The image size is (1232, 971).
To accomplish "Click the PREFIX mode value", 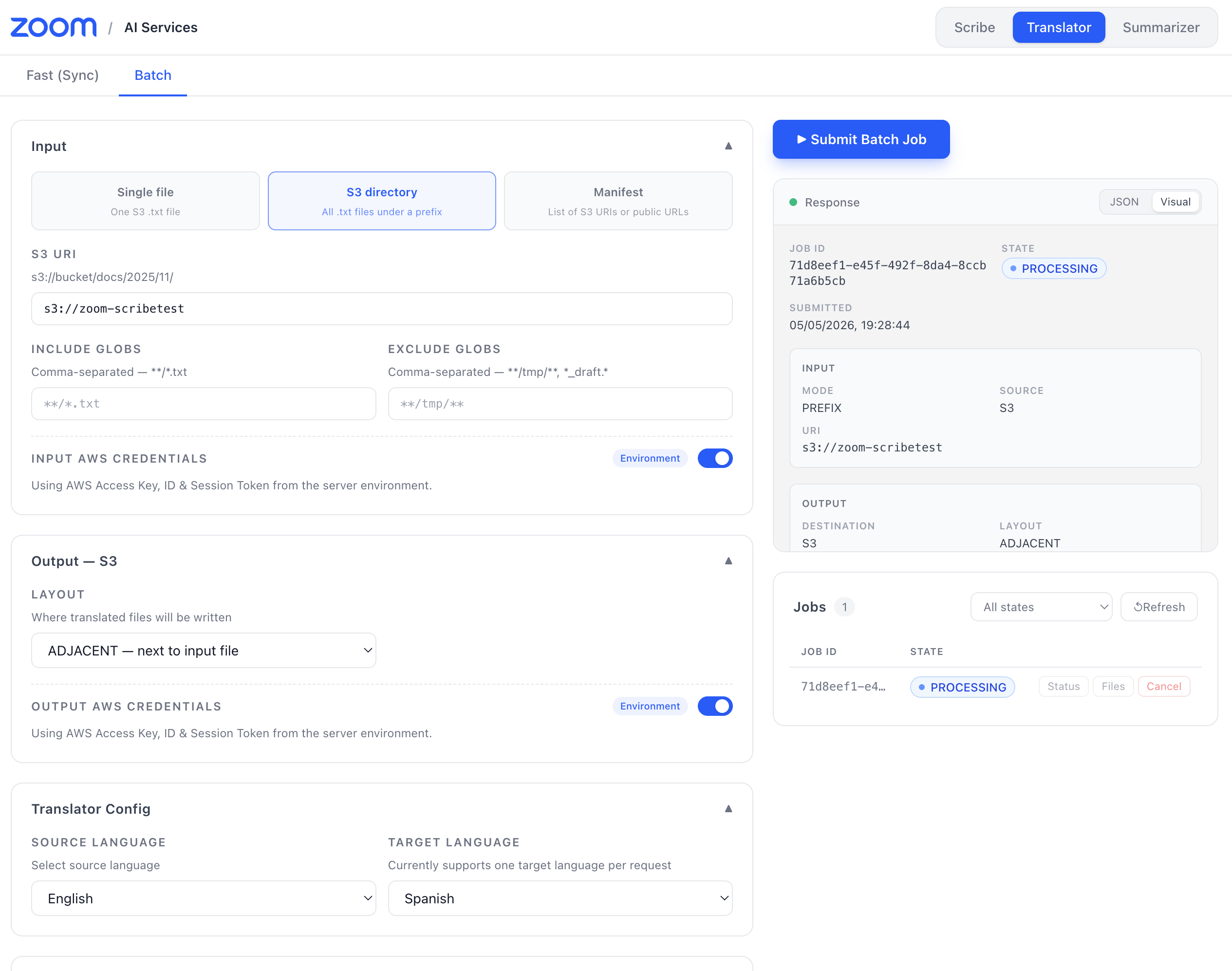I will point(821,408).
